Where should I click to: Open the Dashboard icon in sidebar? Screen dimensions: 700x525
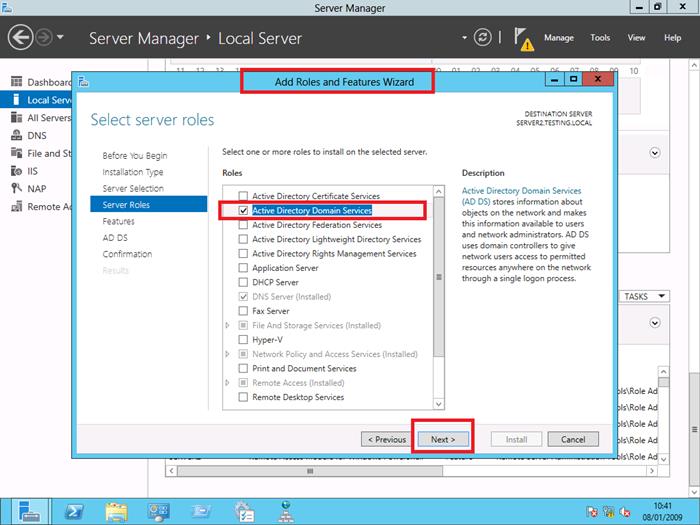17,82
